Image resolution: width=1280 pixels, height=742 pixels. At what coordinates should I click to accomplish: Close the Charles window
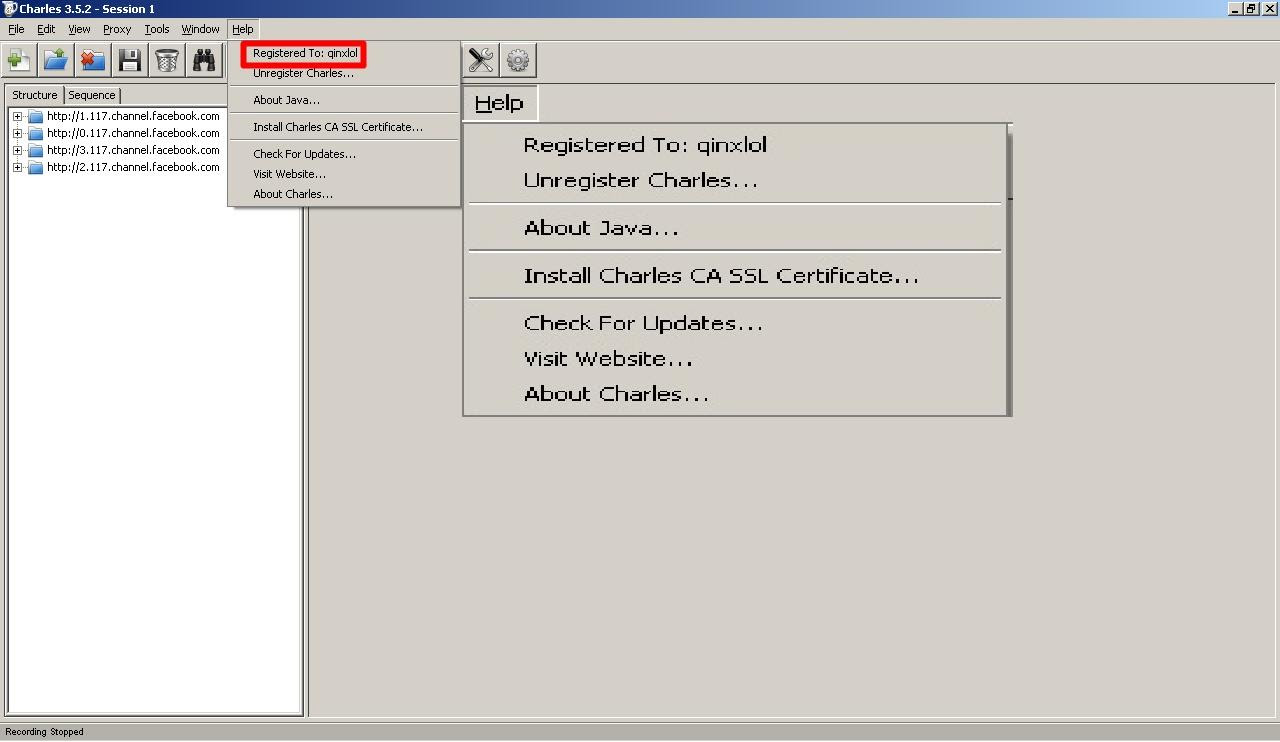pyautogui.click(x=1270, y=8)
